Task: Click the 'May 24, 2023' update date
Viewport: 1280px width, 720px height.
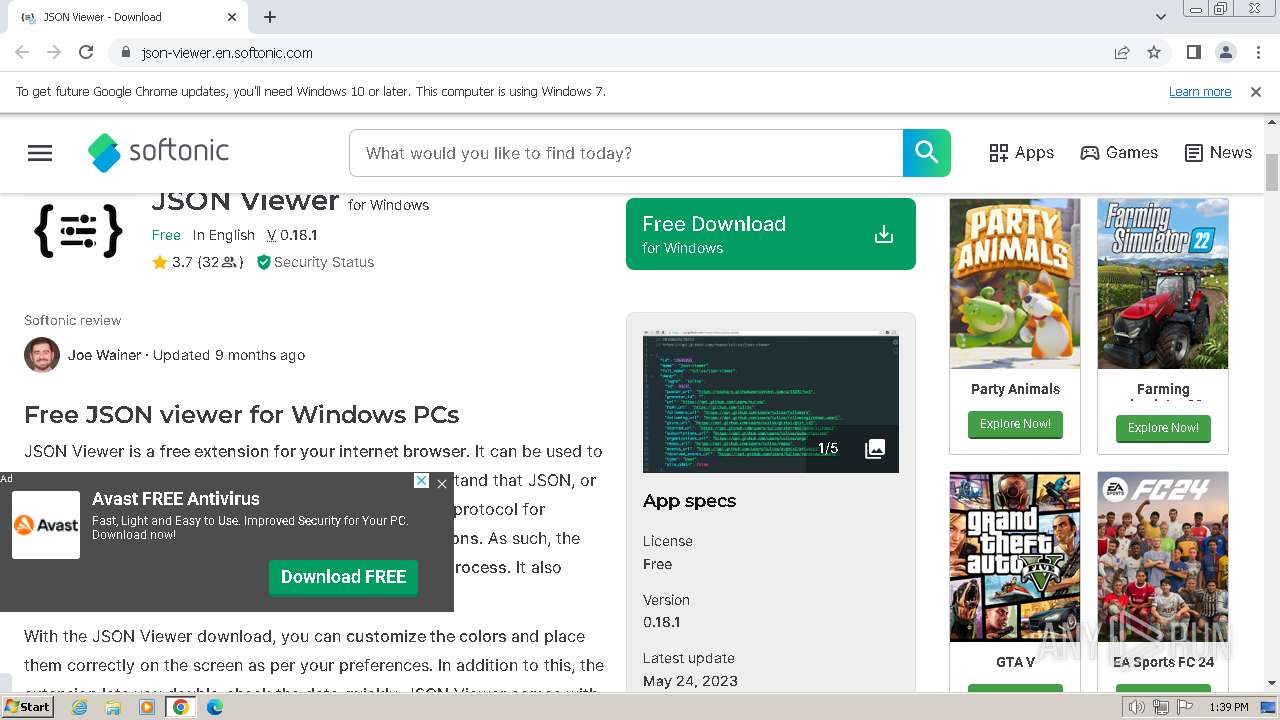Action: [690, 681]
